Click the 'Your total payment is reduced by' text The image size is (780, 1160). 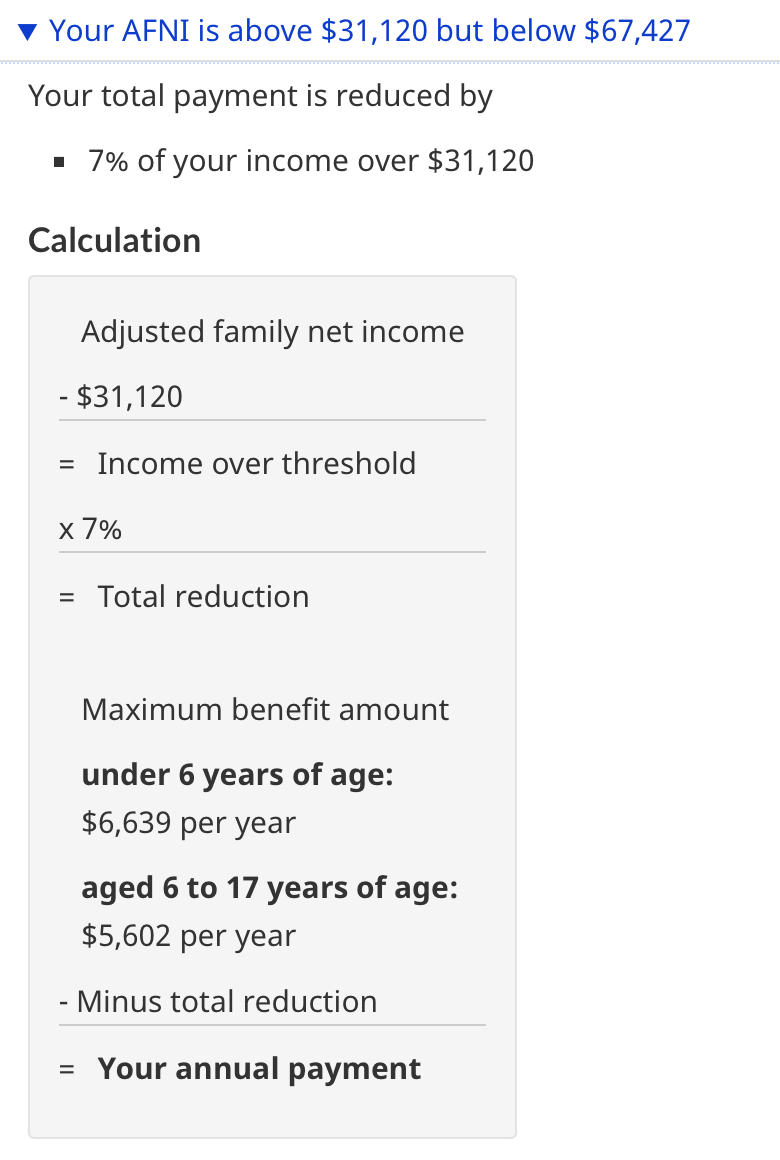(x=260, y=96)
